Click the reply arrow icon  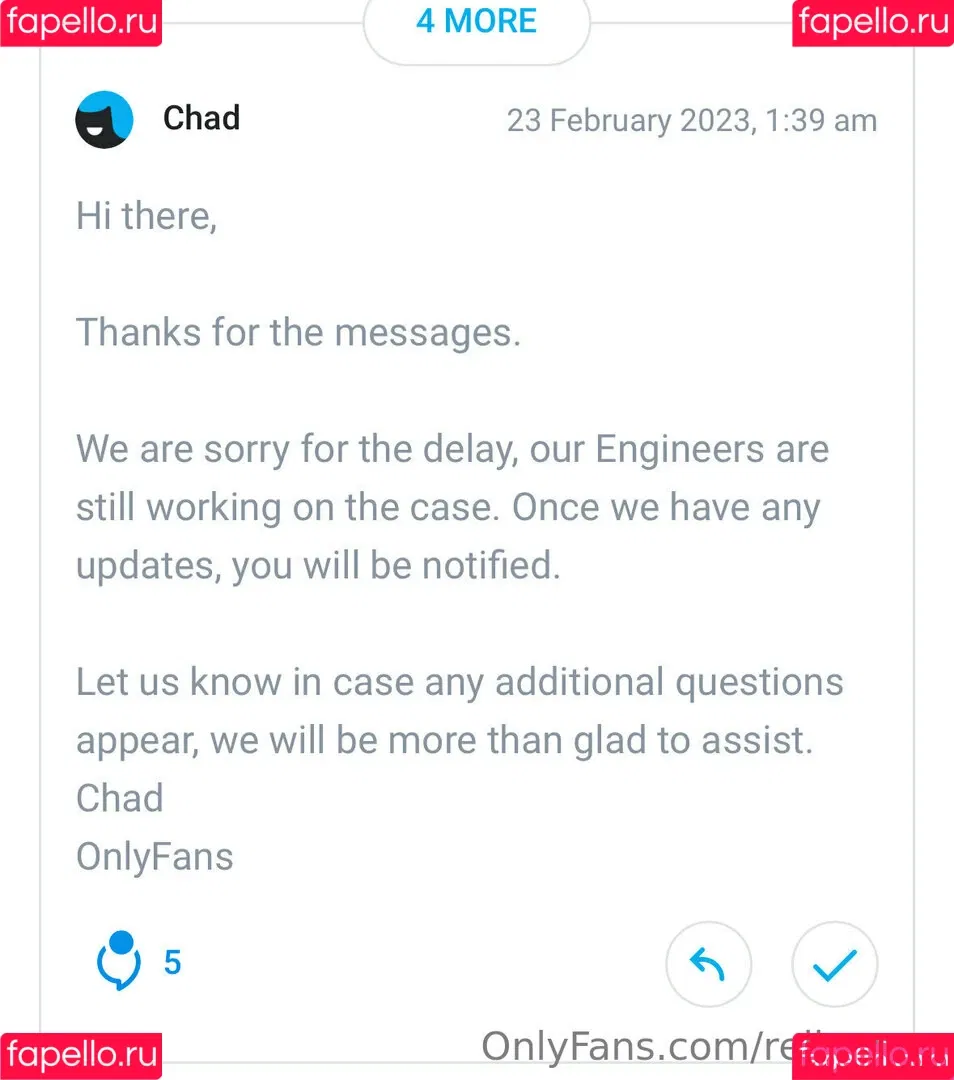pos(708,964)
